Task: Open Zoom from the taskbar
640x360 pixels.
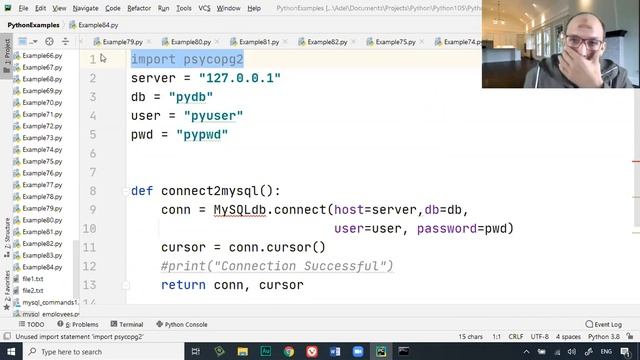Action: (358, 351)
